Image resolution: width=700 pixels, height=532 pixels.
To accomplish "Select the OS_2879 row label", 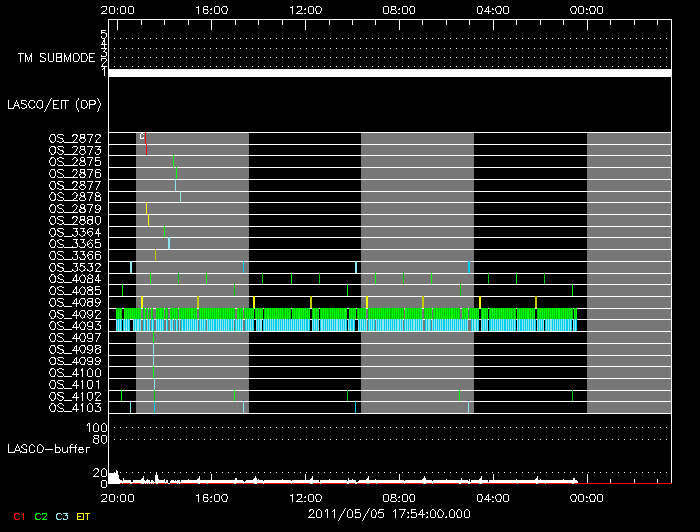I will coord(75,208).
